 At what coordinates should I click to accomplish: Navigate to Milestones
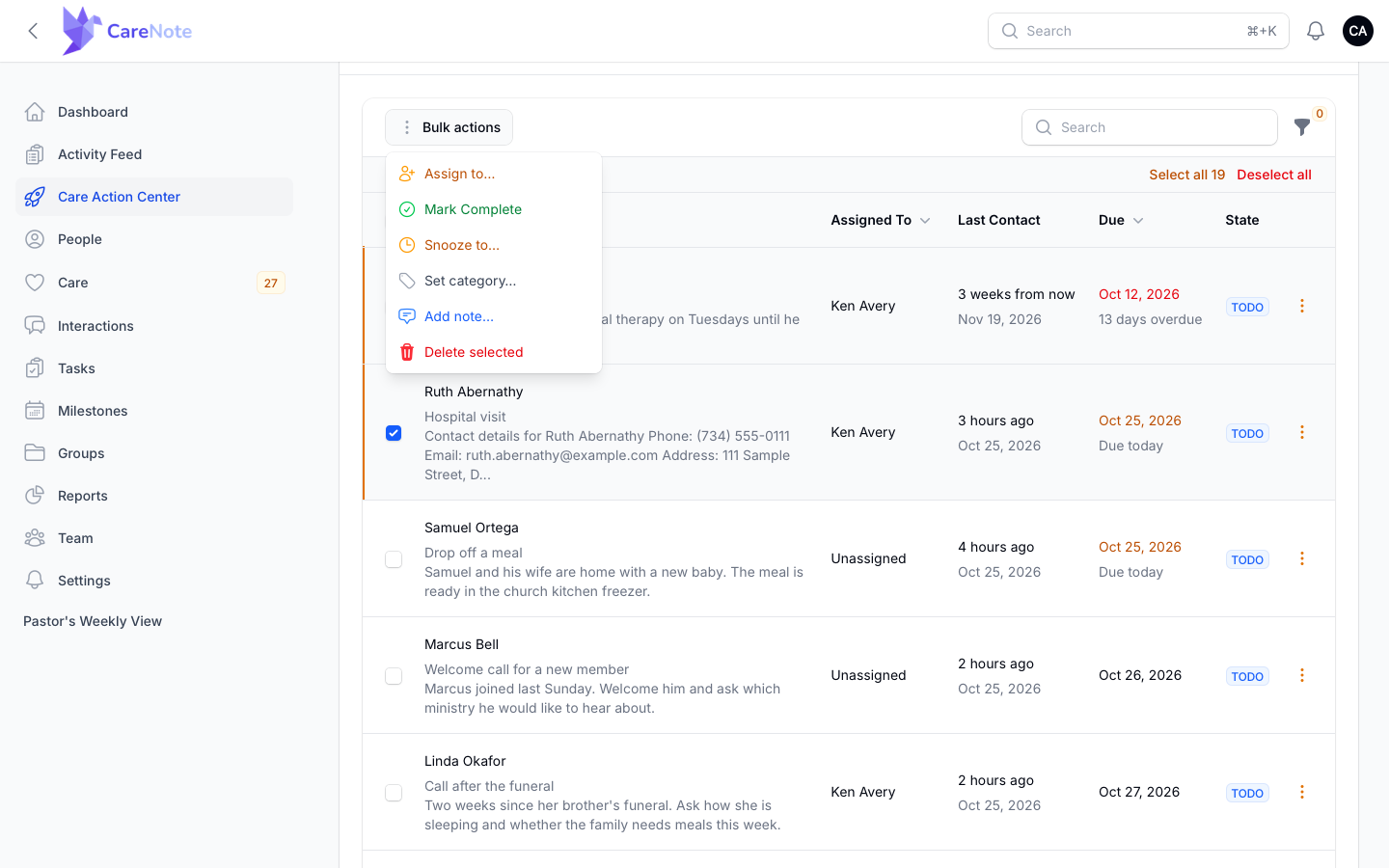[154, 411]
